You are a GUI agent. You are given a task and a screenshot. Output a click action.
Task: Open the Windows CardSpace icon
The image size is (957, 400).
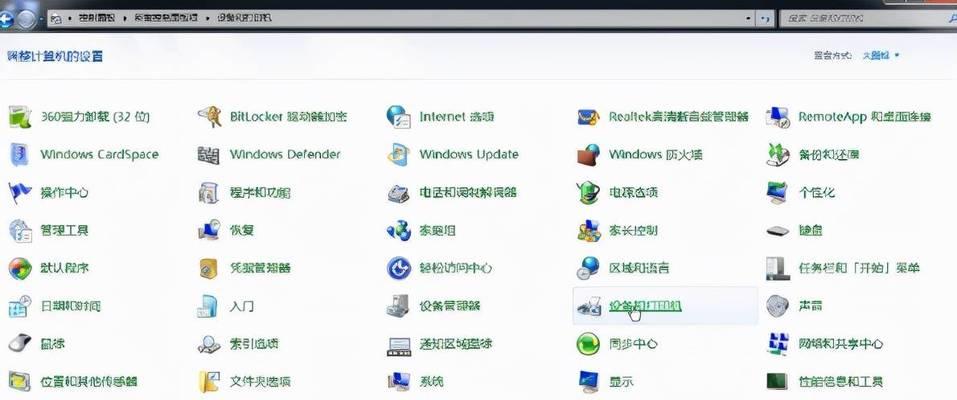[x=20, y=154]
